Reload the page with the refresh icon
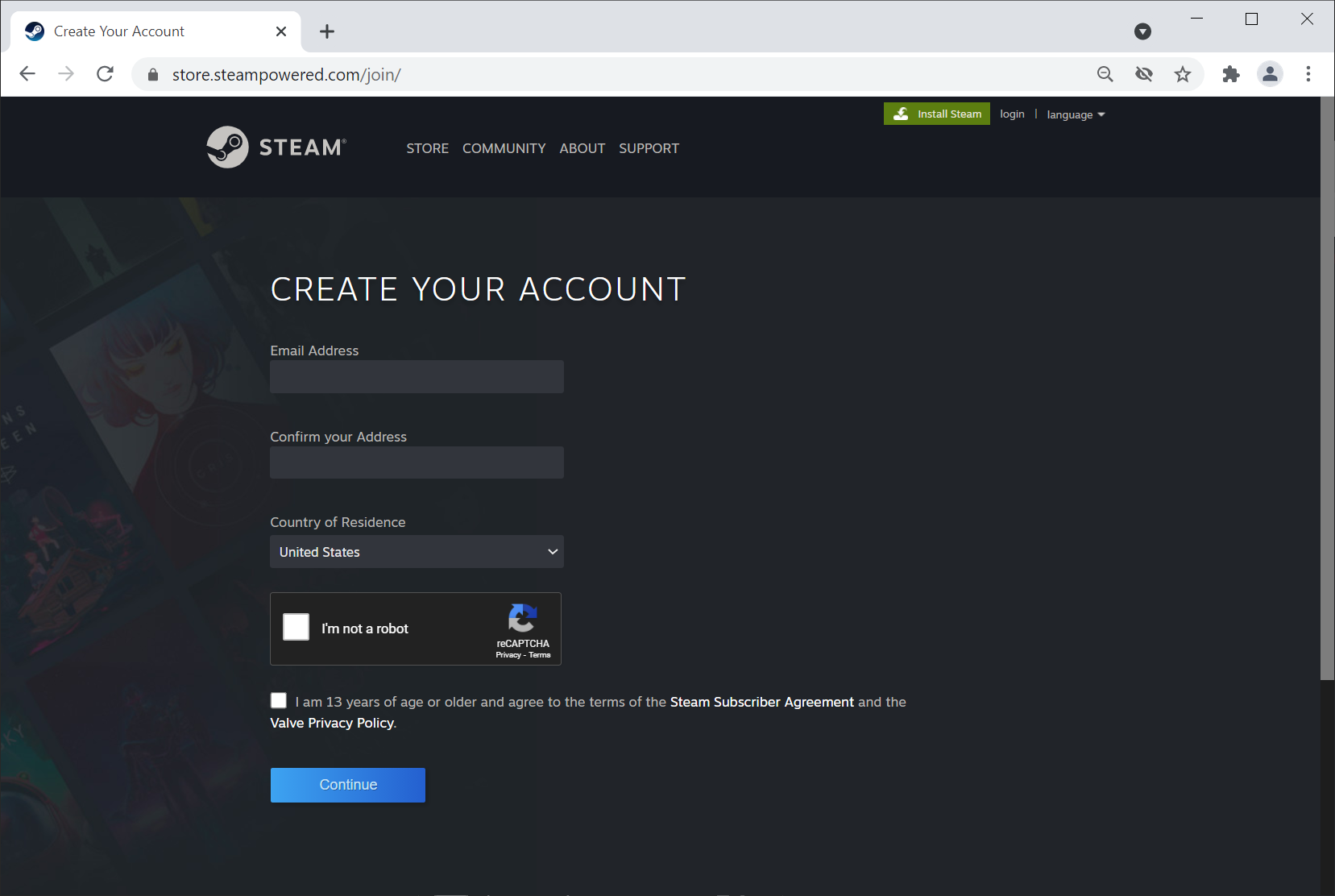Viewport: 1335px width, 896px height. pyautogui.click(x=105, y=74)
